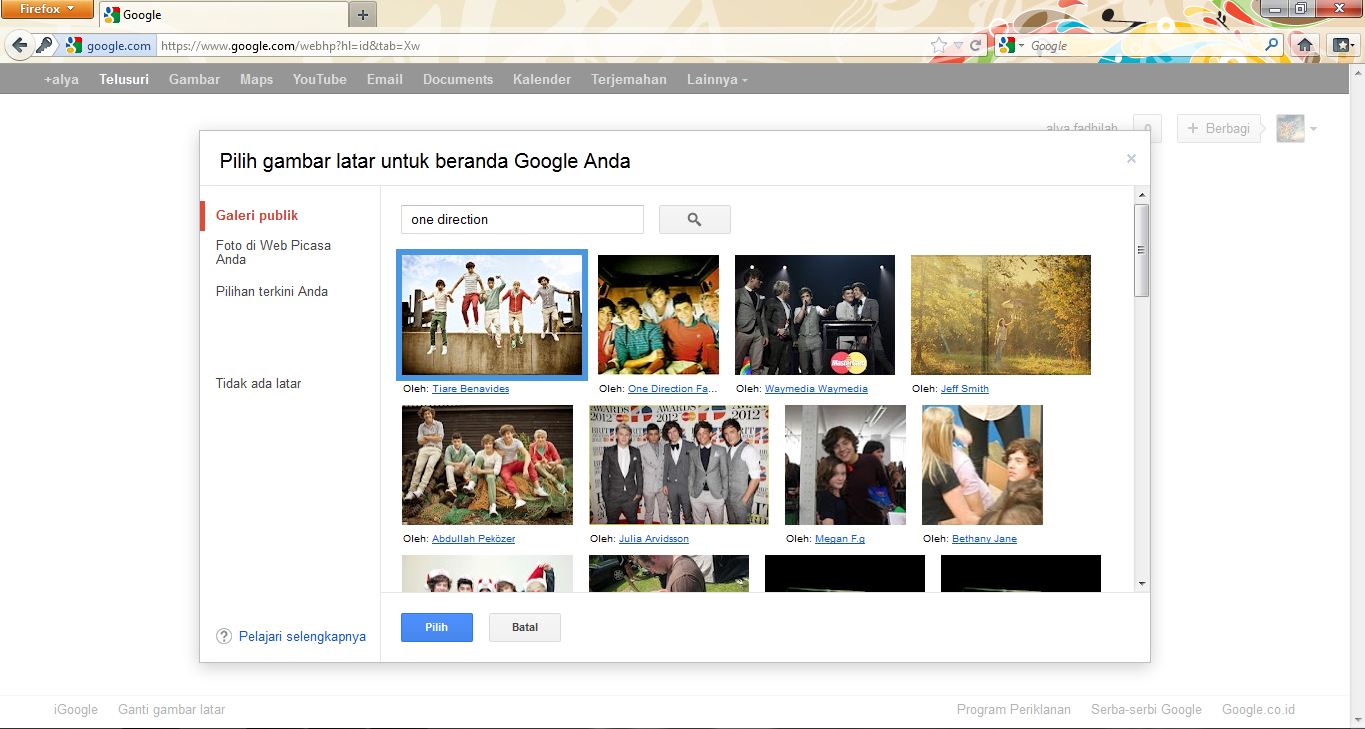Click the search magnifier button in the gallery
The height and width of the screenshot is (729, 1365).
pyautogui.click(x=695, y=219)
